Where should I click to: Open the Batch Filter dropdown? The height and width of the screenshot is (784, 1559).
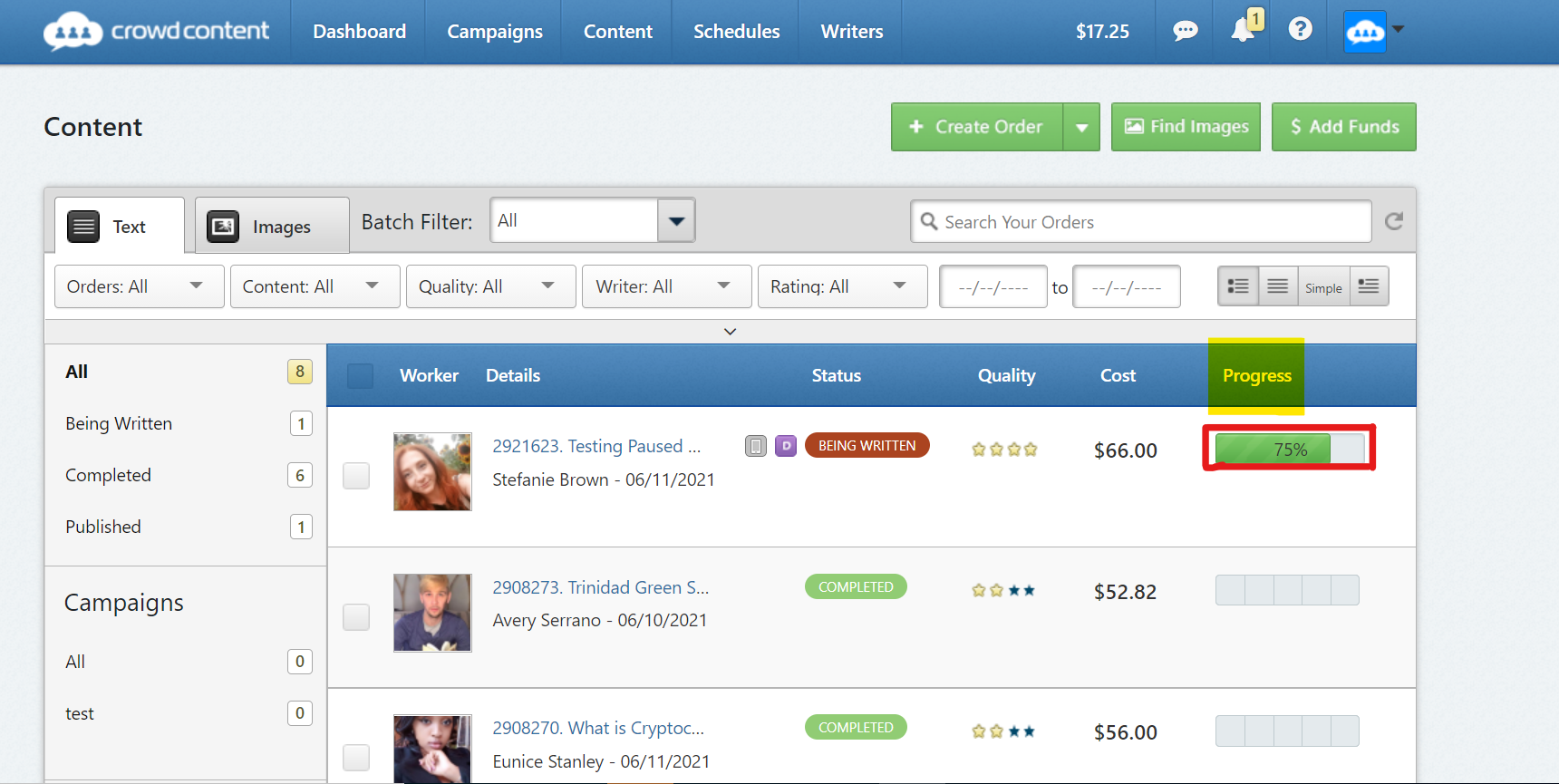click(x=593, y=220)
